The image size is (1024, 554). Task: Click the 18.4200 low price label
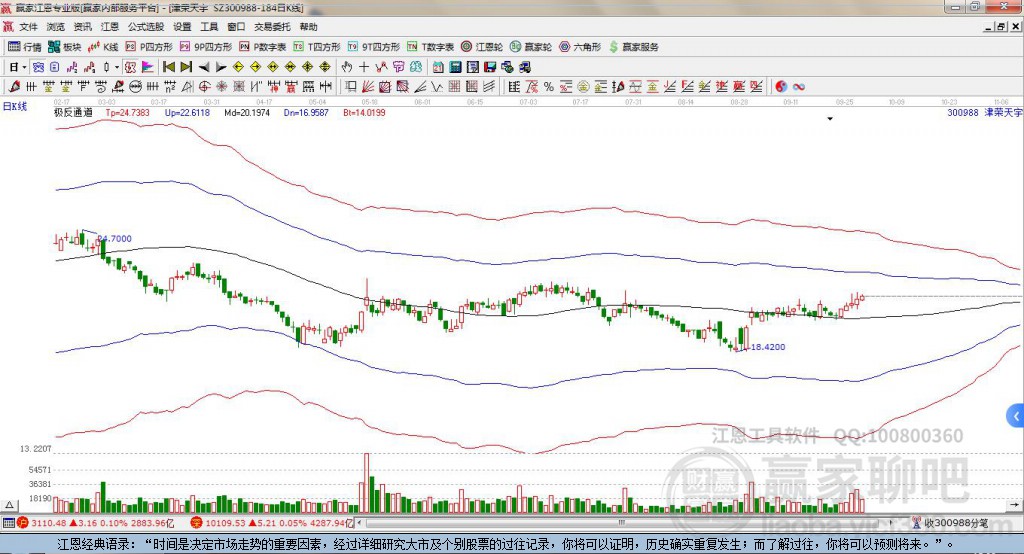coord(768,347)
